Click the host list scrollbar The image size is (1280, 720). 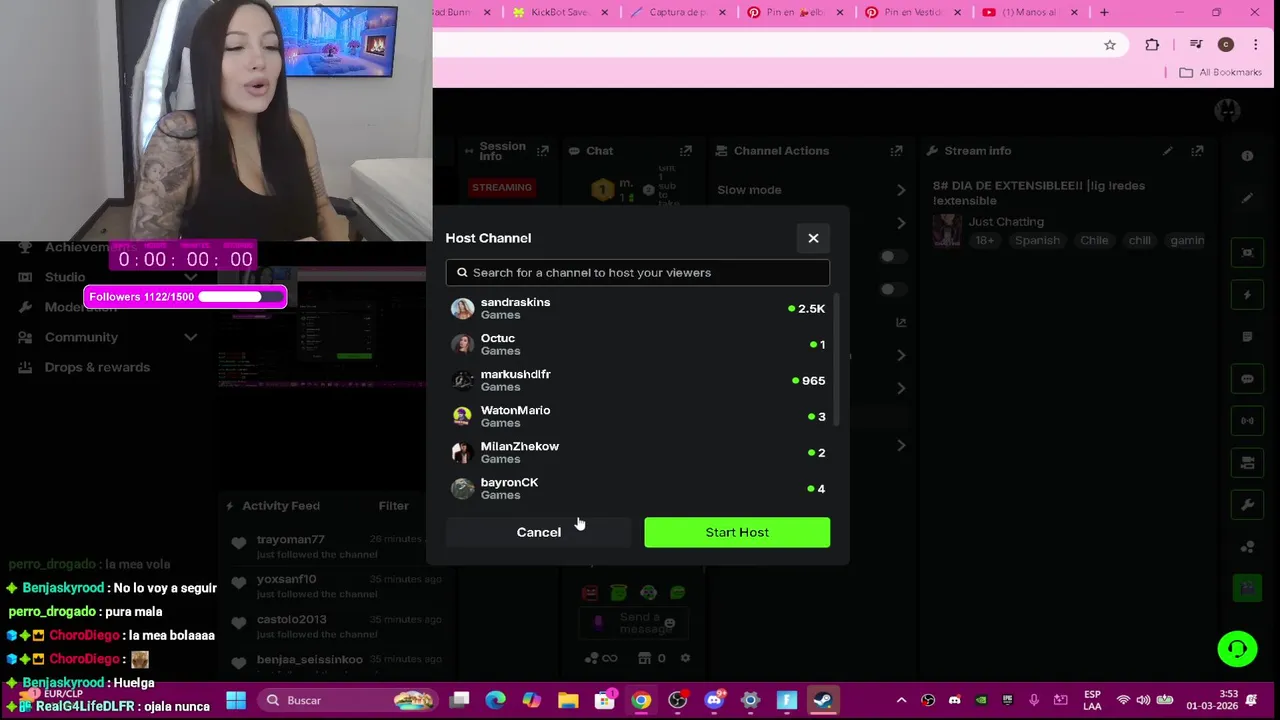pyautogui.click(x=835, y=360)
